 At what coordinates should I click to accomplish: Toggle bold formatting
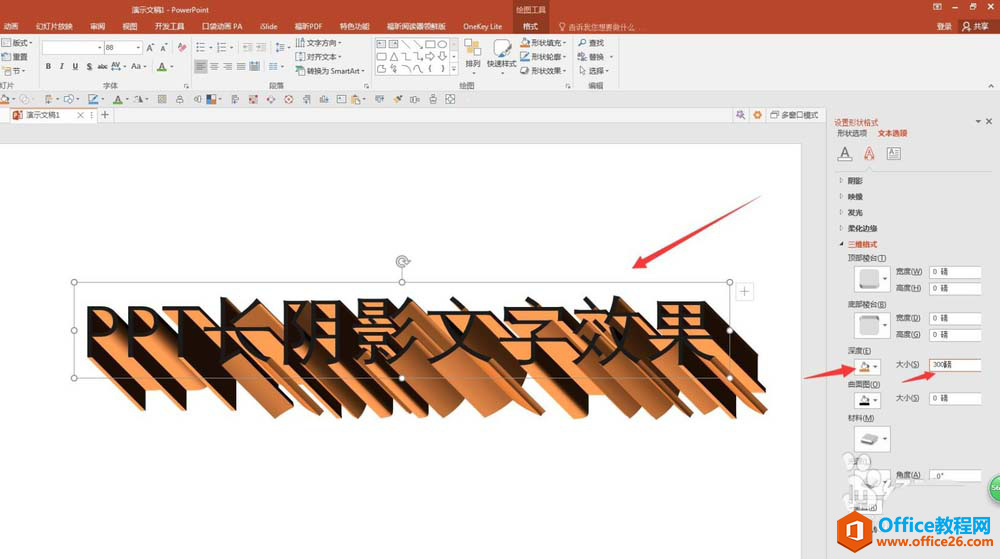47,67
